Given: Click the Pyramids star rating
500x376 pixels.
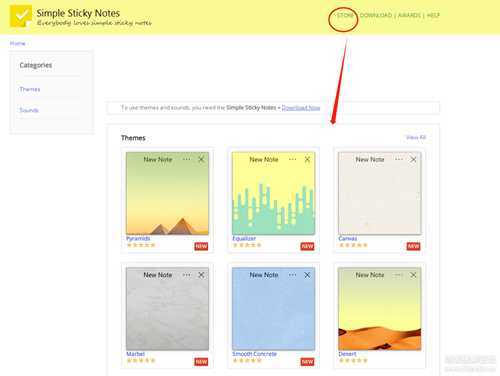Looking at the screenshot, I should click(141, 245).
